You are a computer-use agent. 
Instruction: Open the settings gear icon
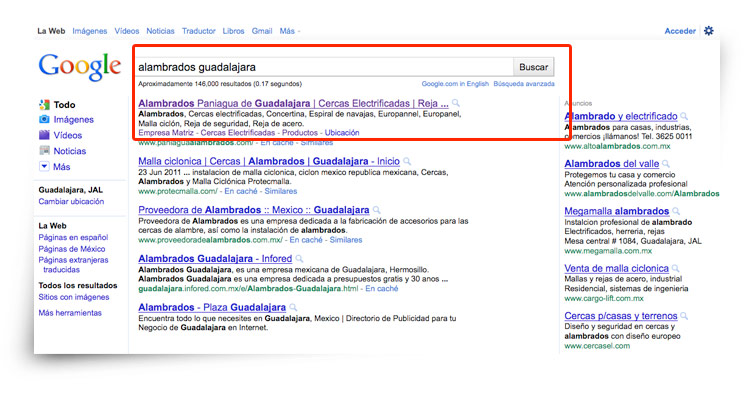click(709, 31)
